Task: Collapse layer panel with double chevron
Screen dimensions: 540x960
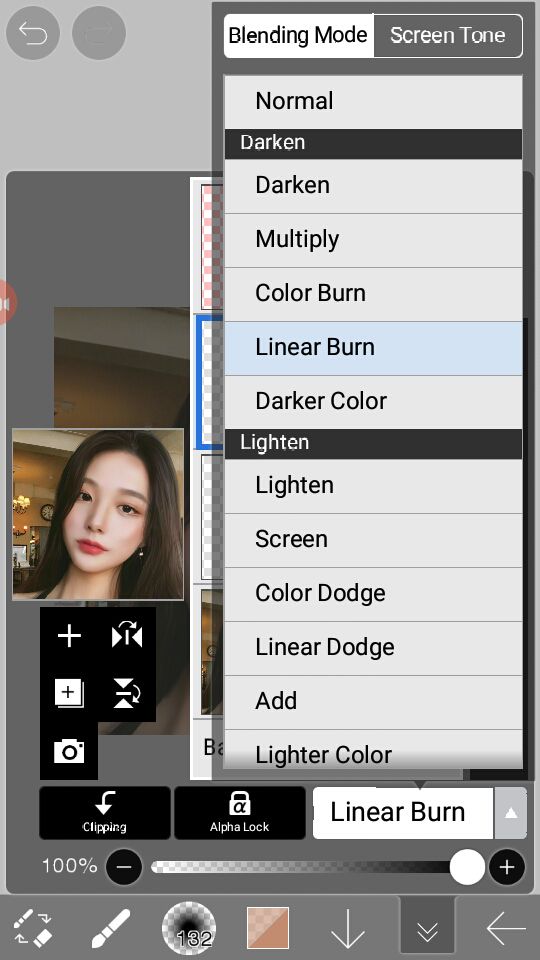Action: [x=427, y=929]
